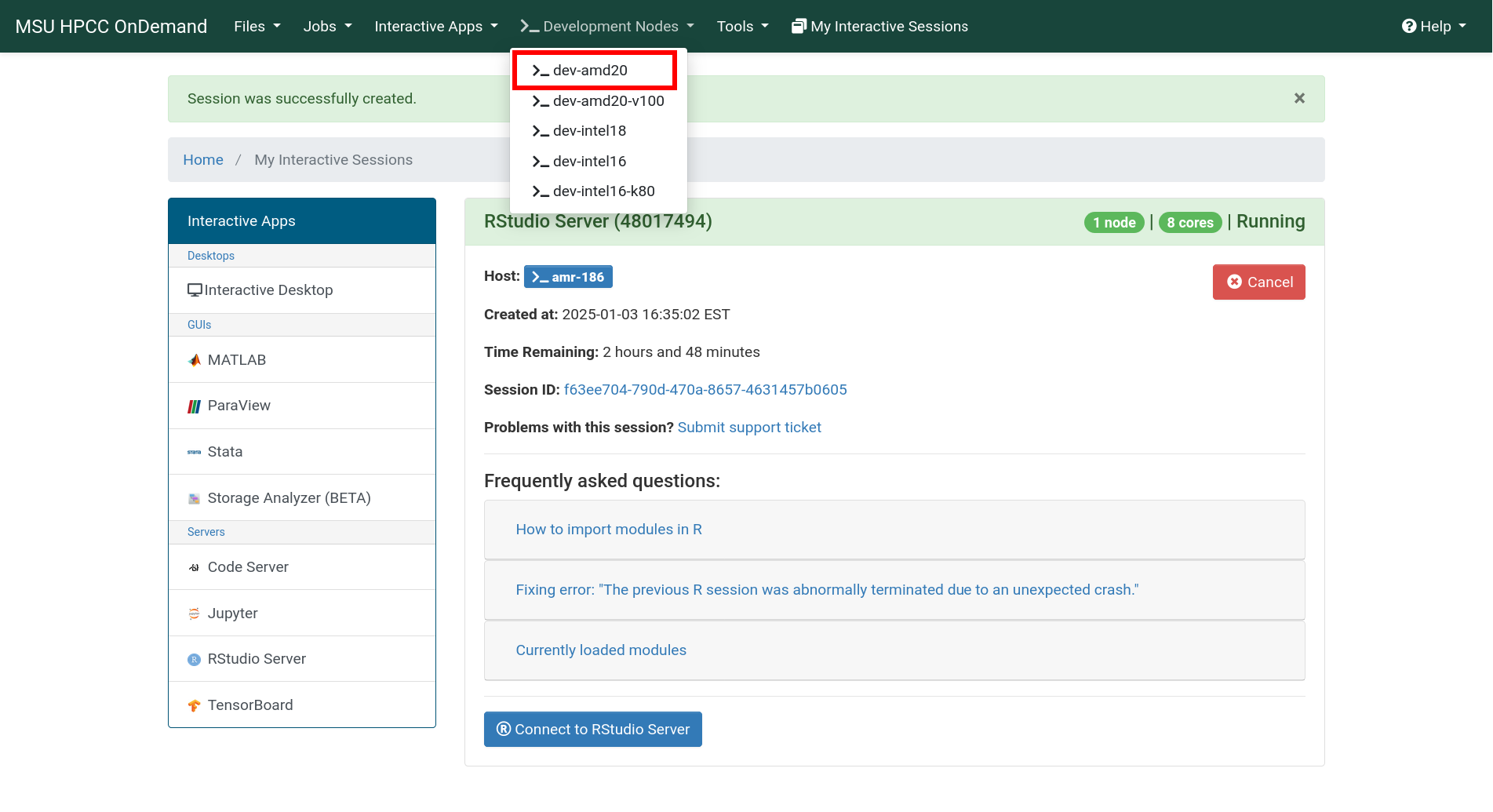
Task: Open MATLAB from the sidebar
Action: click(302, 360)
